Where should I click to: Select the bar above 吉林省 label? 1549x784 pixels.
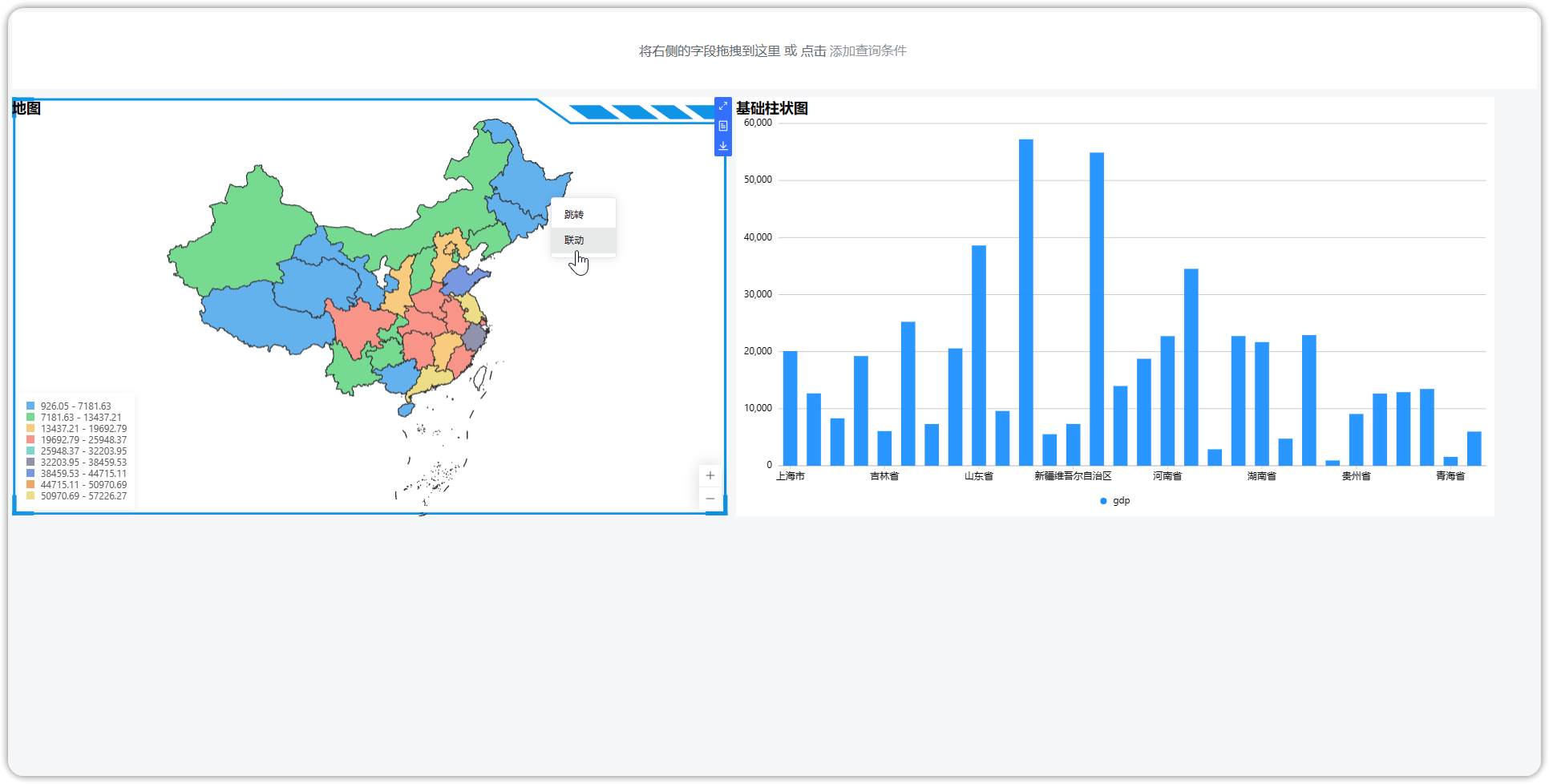coord(884,448)
